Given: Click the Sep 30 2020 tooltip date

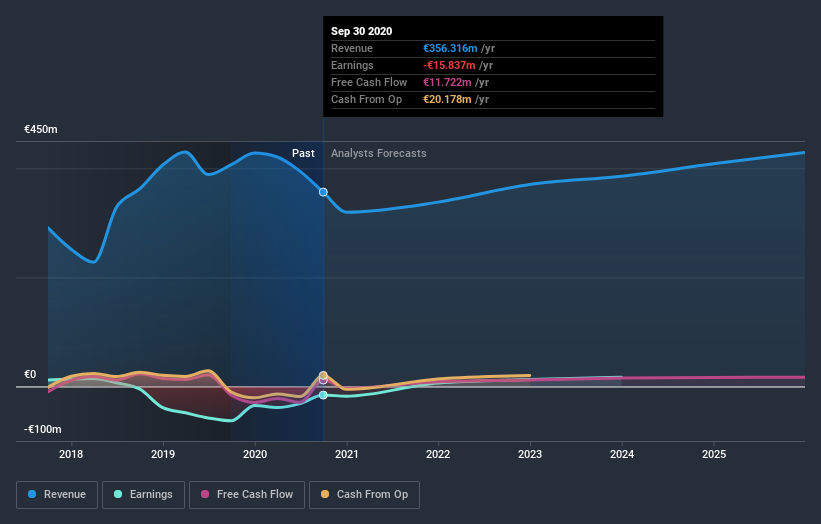Looking at the screenshot, I should 361,31.
